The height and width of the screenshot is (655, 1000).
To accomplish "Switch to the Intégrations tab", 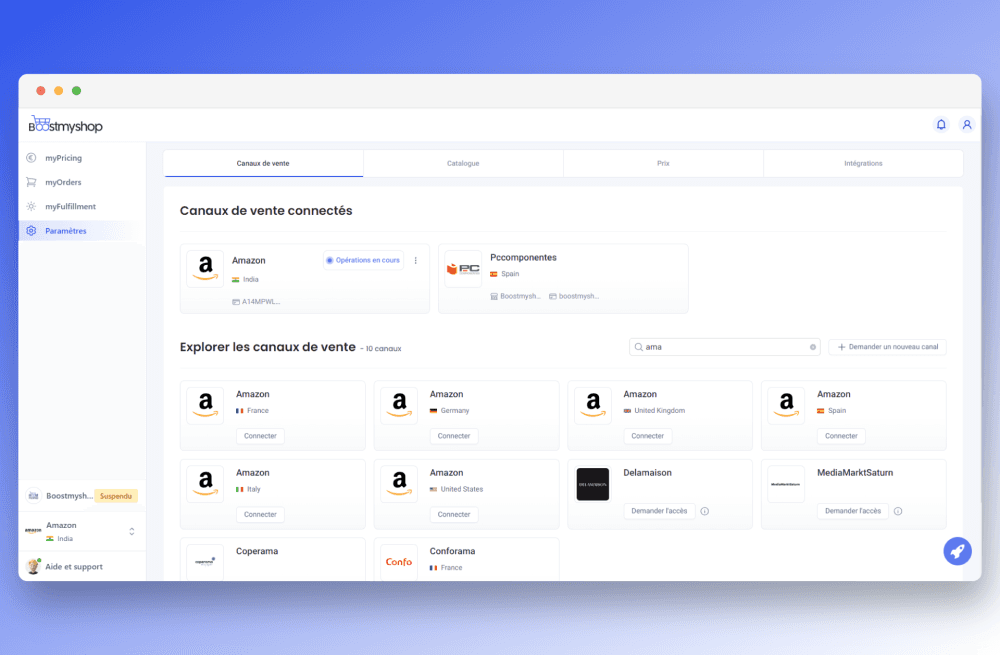I will coord(864,163).
